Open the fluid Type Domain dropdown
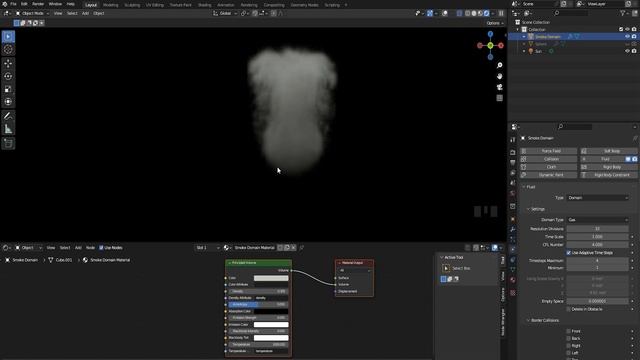This screenshot has height=360, width=640. coord(598,198)
